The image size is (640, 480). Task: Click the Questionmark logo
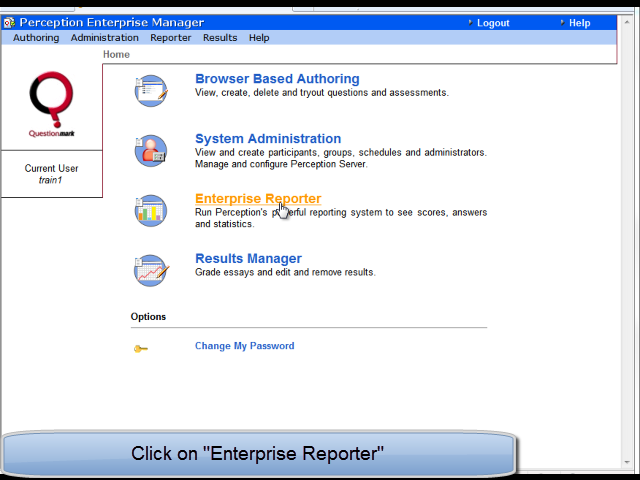(51, 104)
